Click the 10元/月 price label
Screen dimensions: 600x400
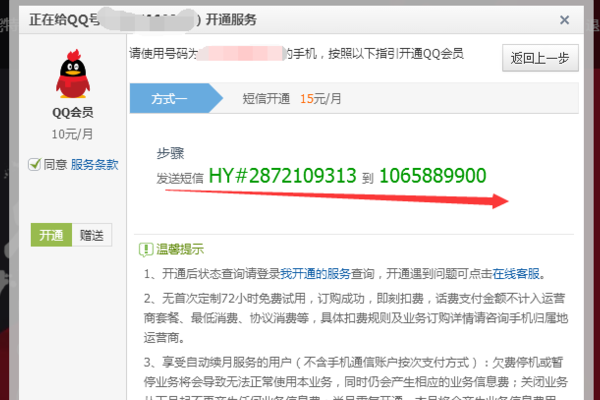coord(72,131)
